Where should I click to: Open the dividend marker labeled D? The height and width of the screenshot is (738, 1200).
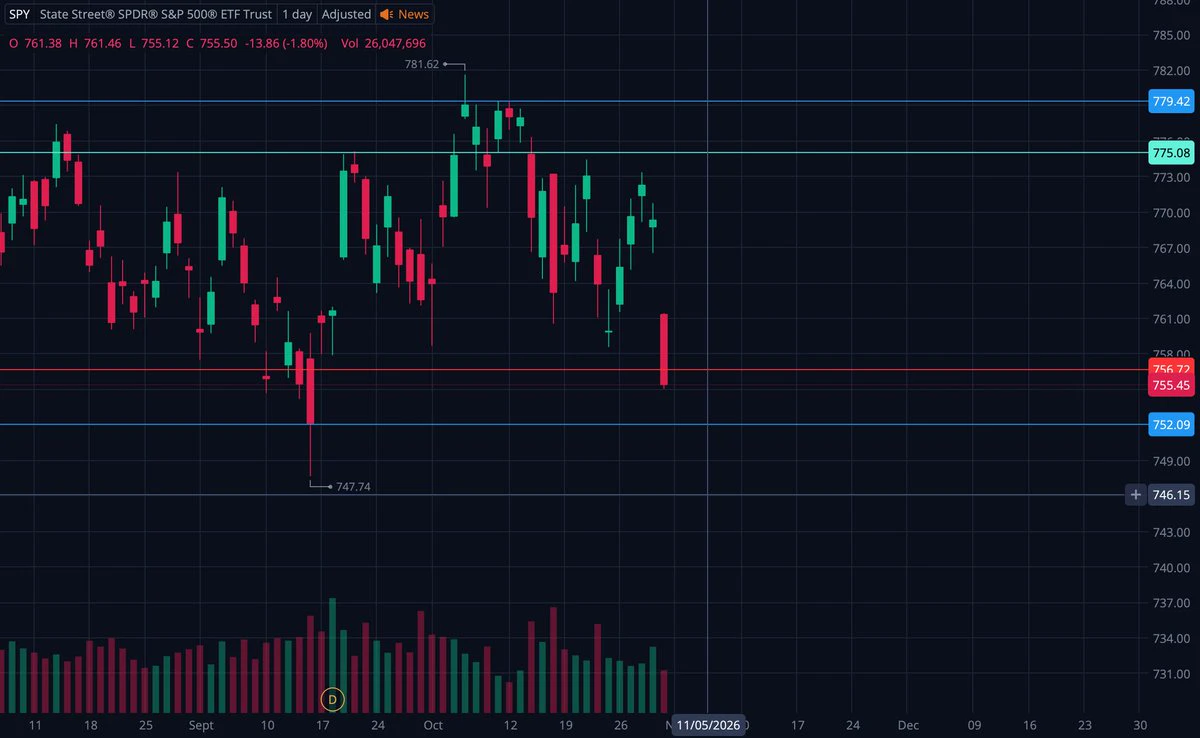click(x=333, y=699)
